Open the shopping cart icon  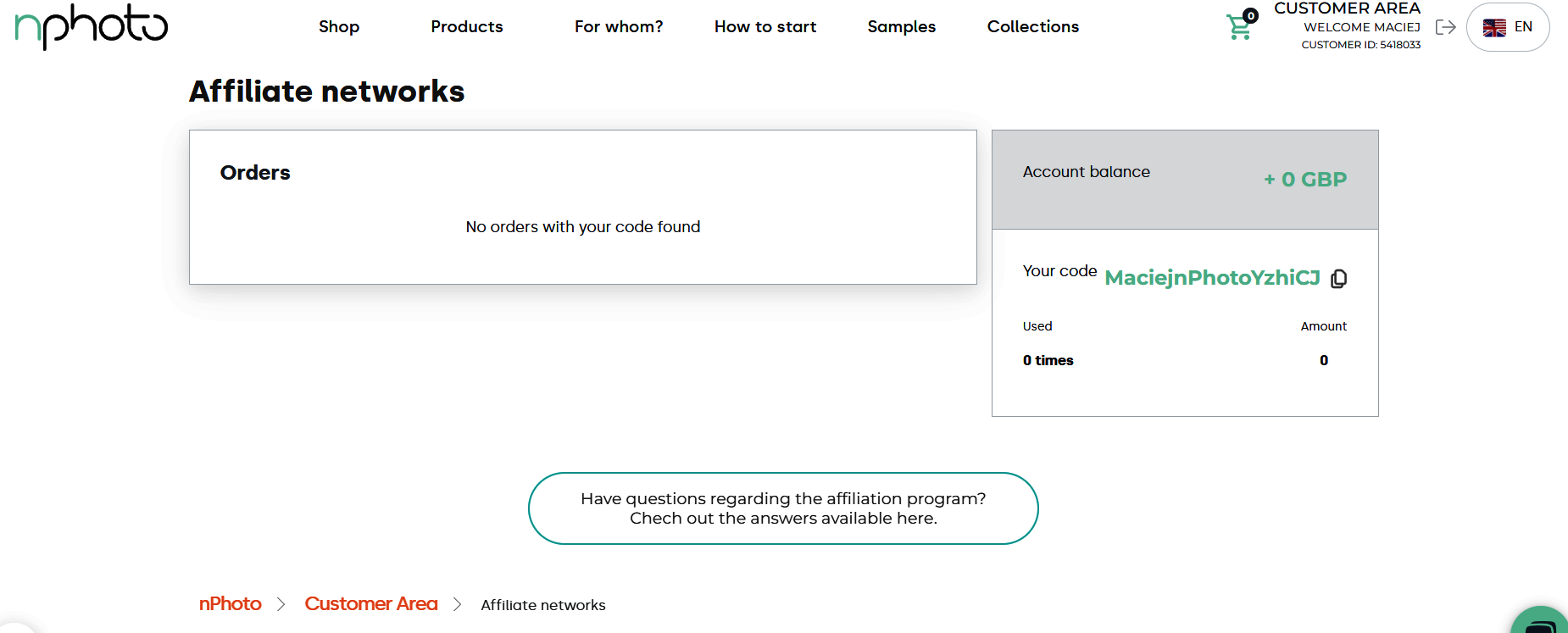pos(1238,28)
